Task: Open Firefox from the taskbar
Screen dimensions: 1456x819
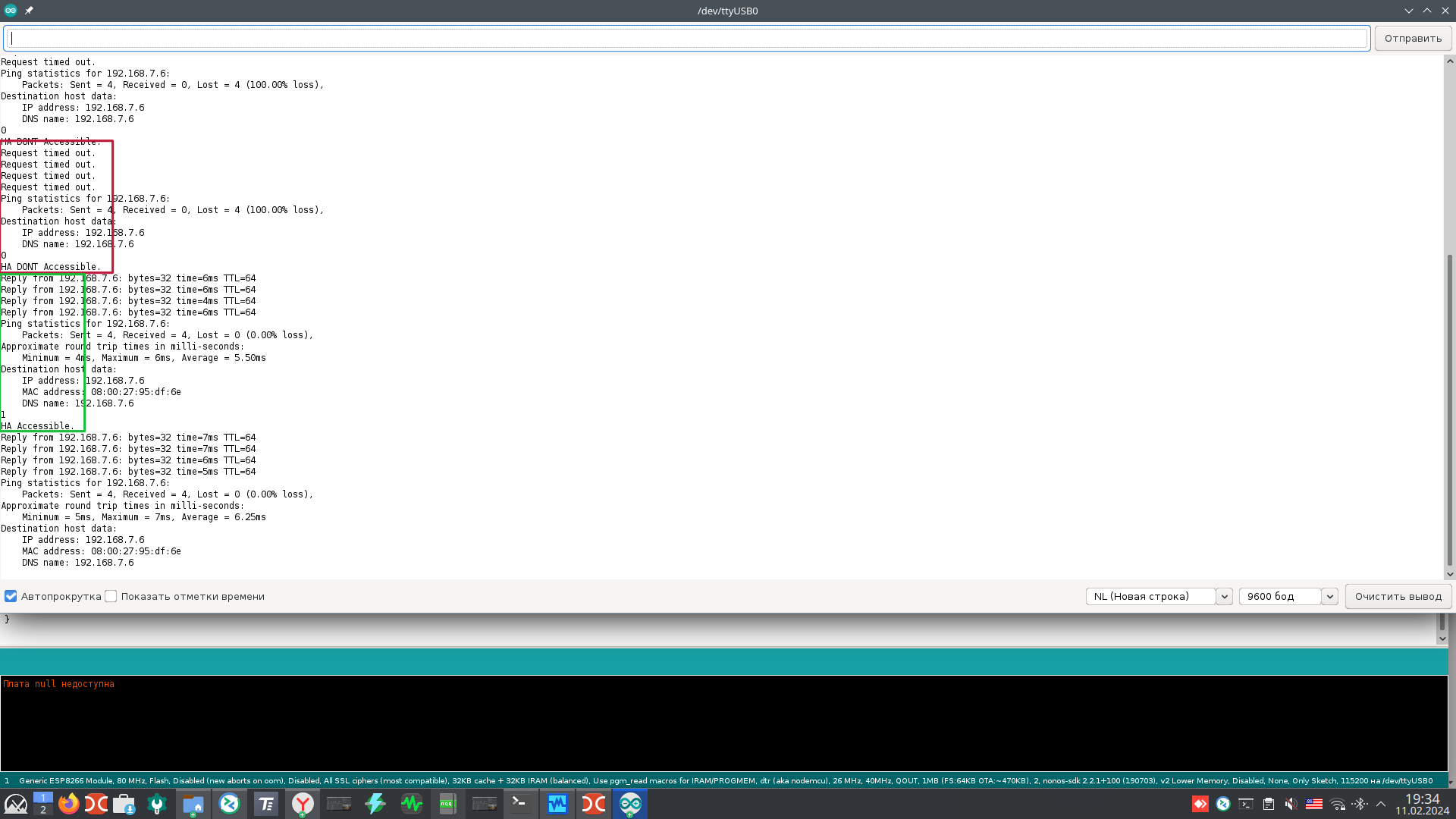Action: pos(68,804)
